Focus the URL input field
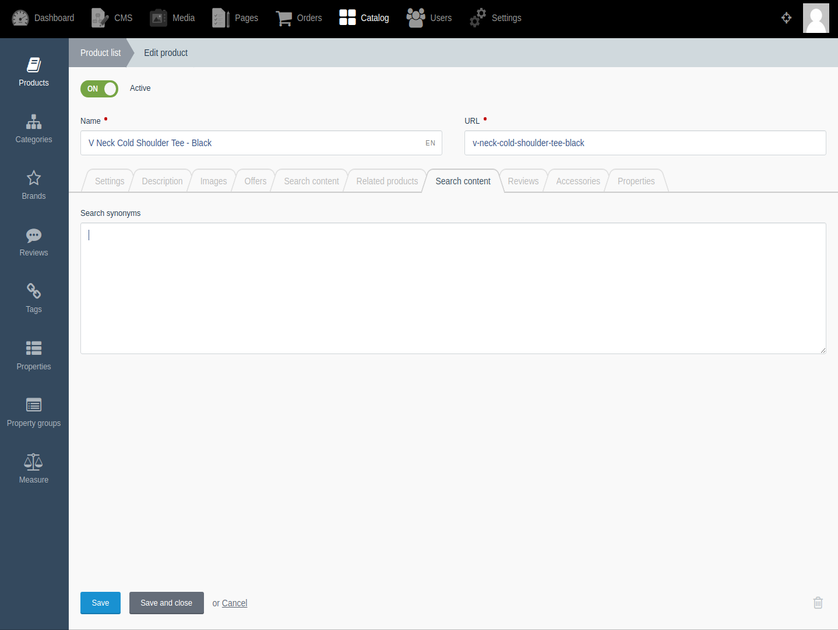 [645, 143]
